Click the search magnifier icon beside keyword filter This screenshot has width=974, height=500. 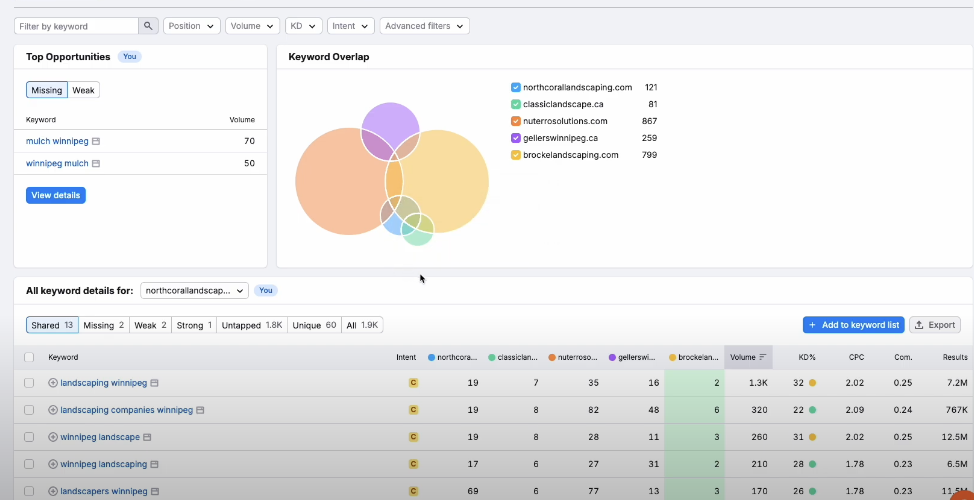pyautogui.click(x=148, y=26)
